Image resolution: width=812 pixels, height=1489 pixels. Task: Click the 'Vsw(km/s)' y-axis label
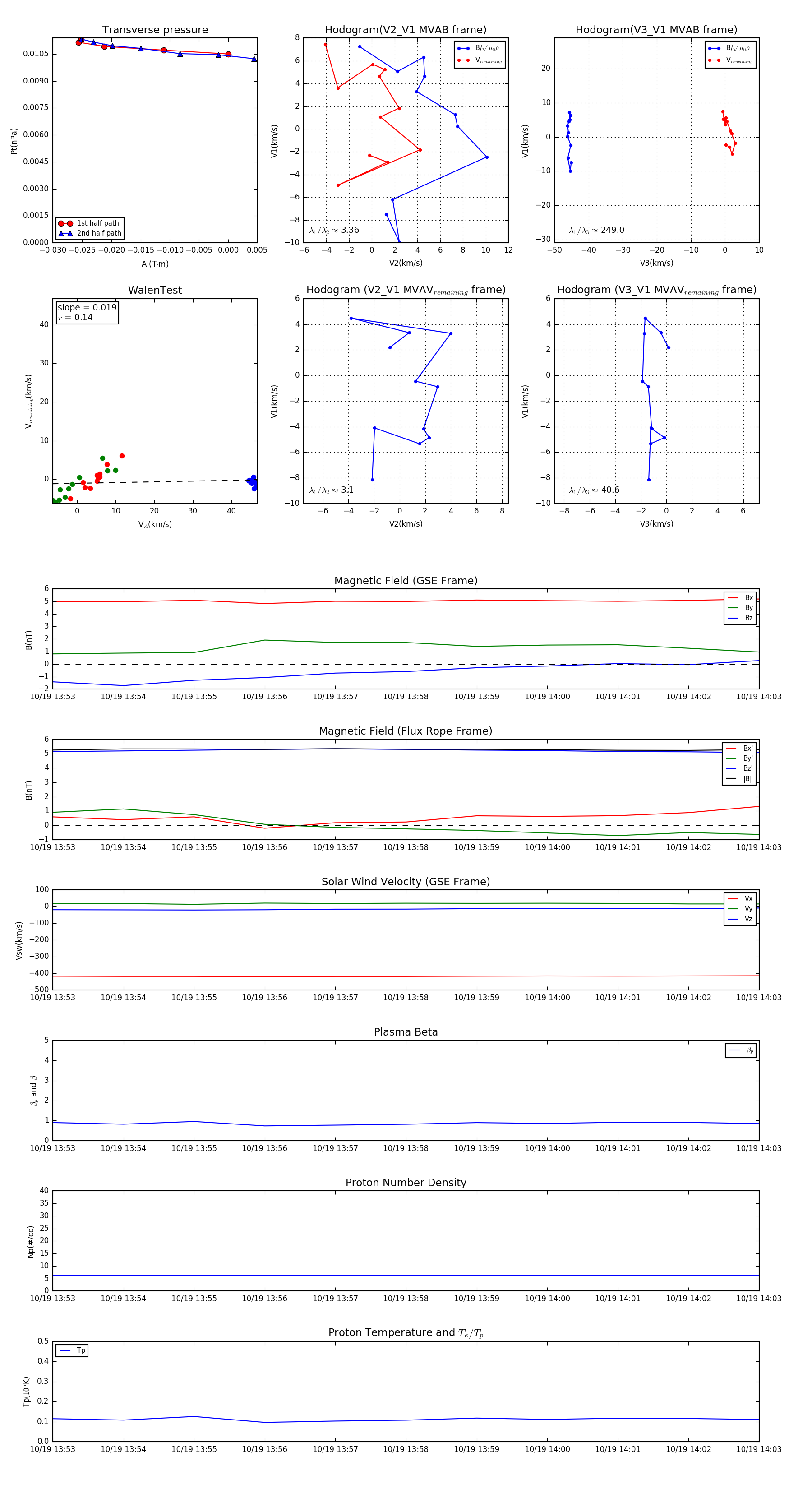[19, 940]
